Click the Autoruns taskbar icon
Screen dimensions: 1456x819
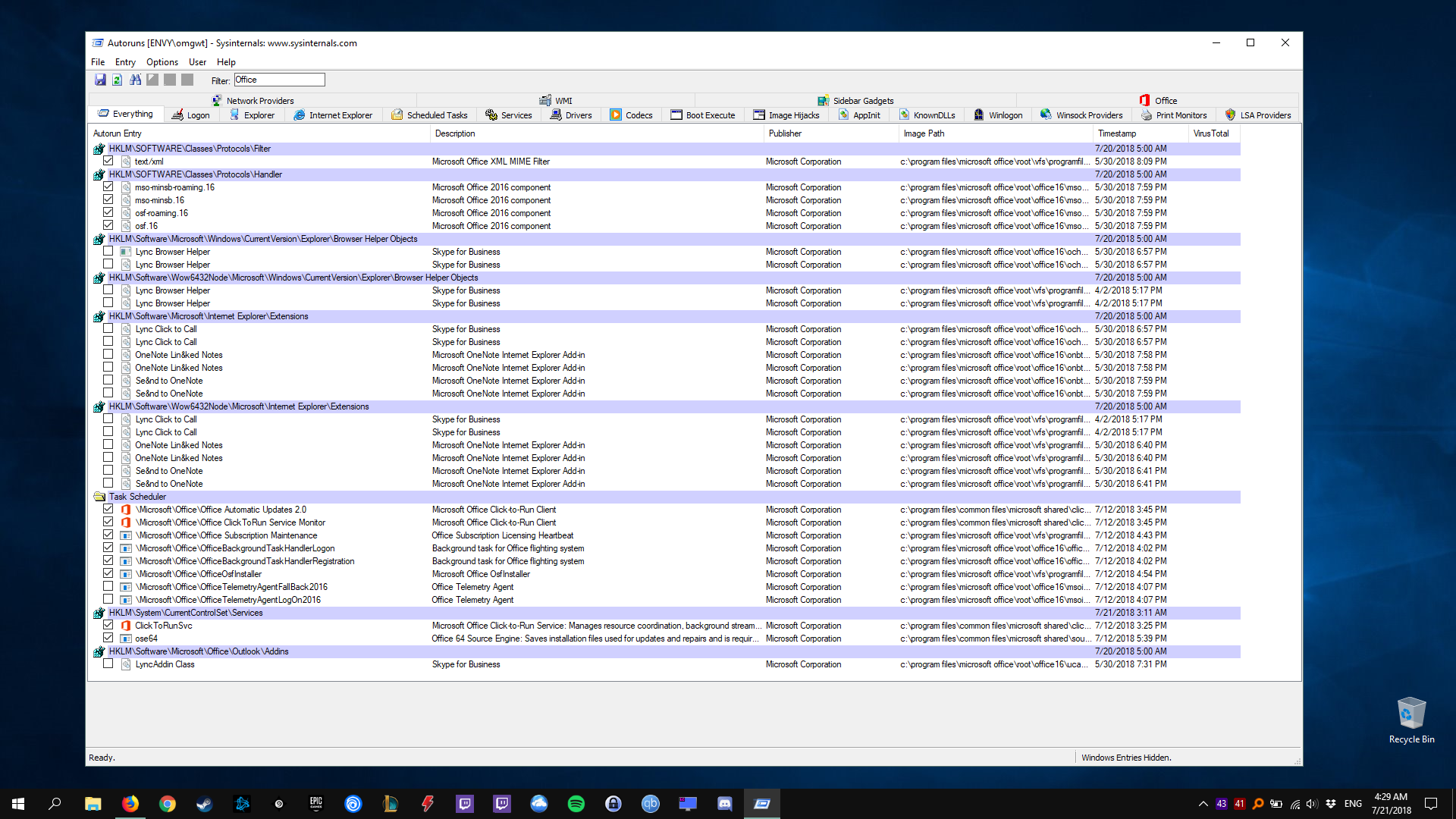click(x=762, y=804)
